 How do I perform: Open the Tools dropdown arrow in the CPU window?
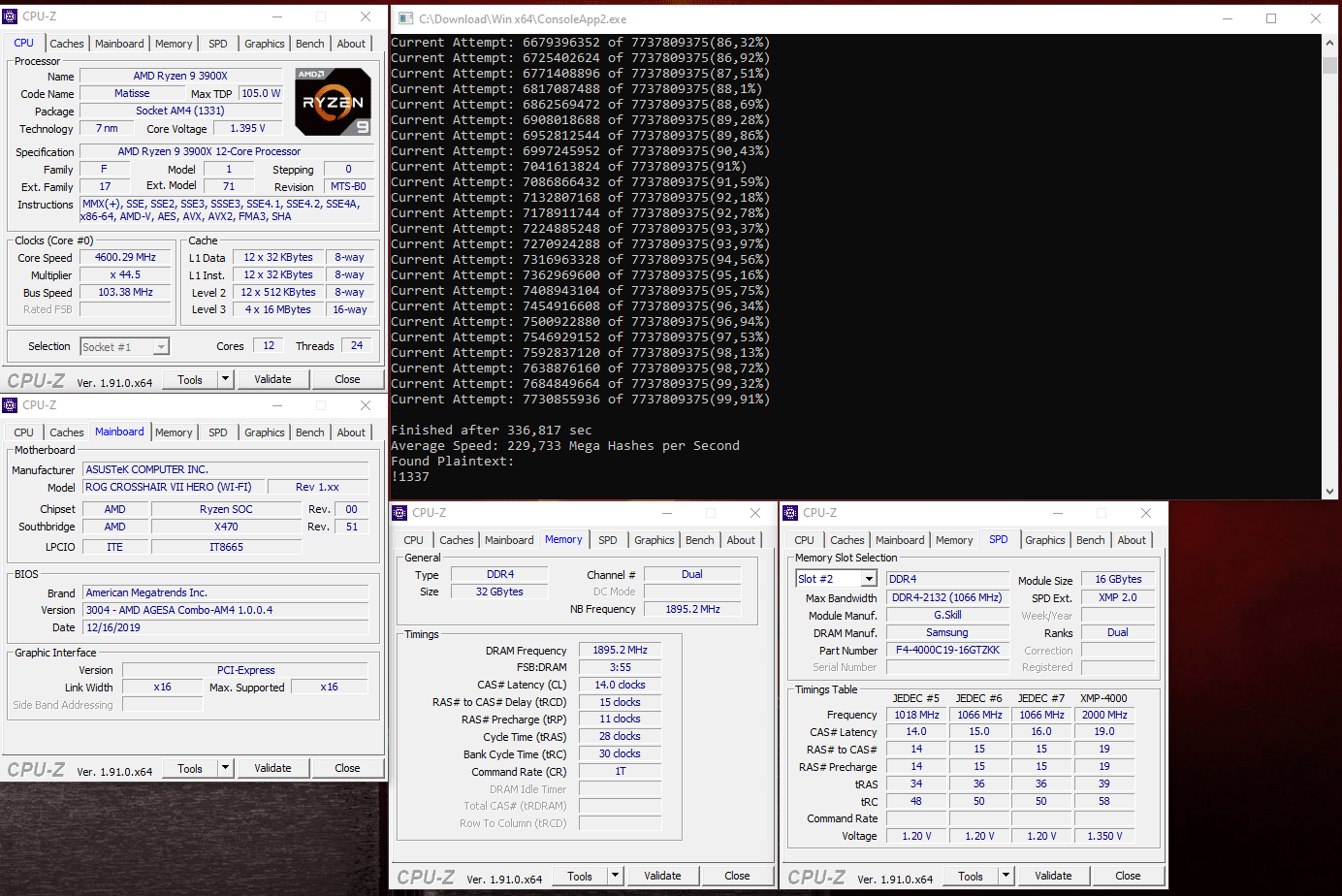[x=226, y=379]
